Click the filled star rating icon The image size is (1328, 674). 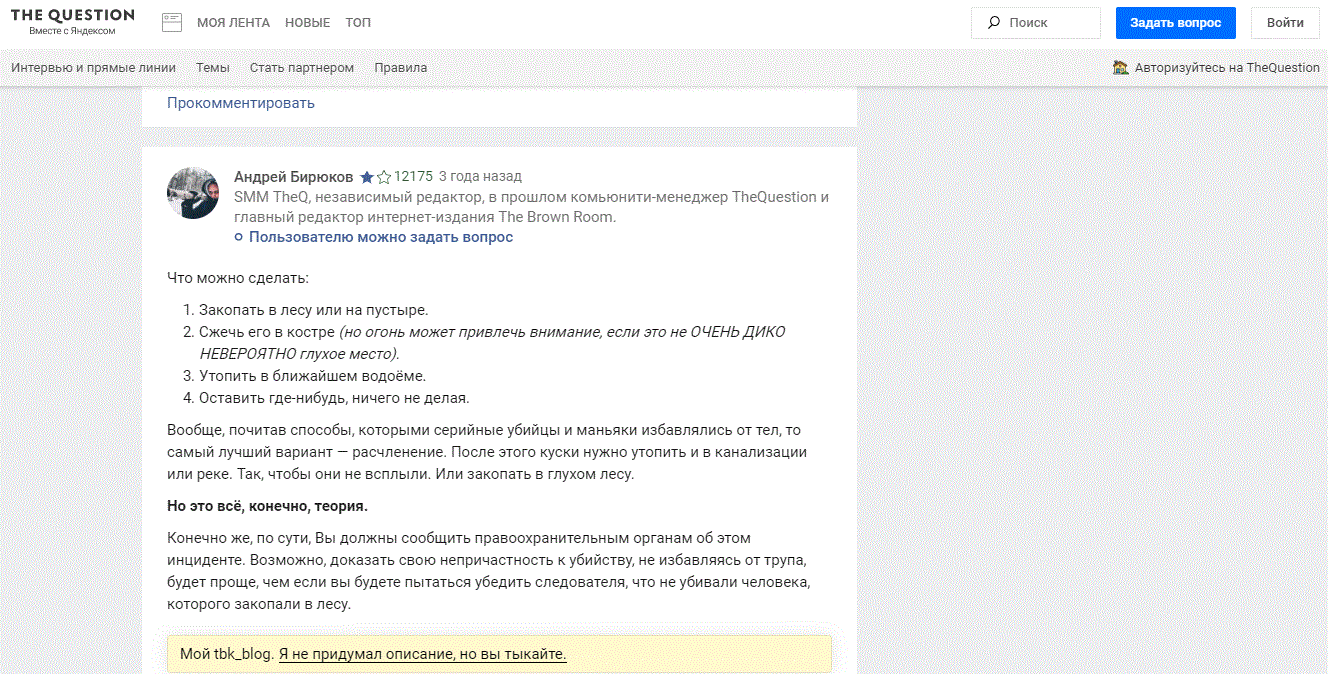tap(367, 177)
